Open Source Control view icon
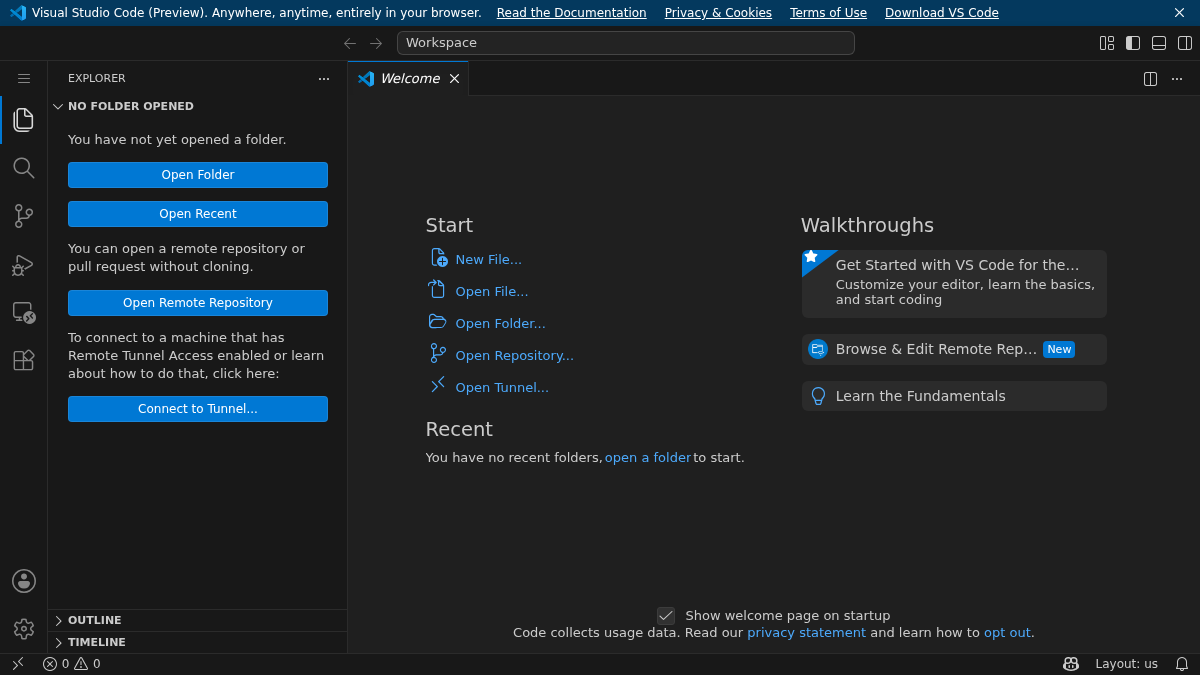This screenshot has height=675, width=1200. [24, 216]
